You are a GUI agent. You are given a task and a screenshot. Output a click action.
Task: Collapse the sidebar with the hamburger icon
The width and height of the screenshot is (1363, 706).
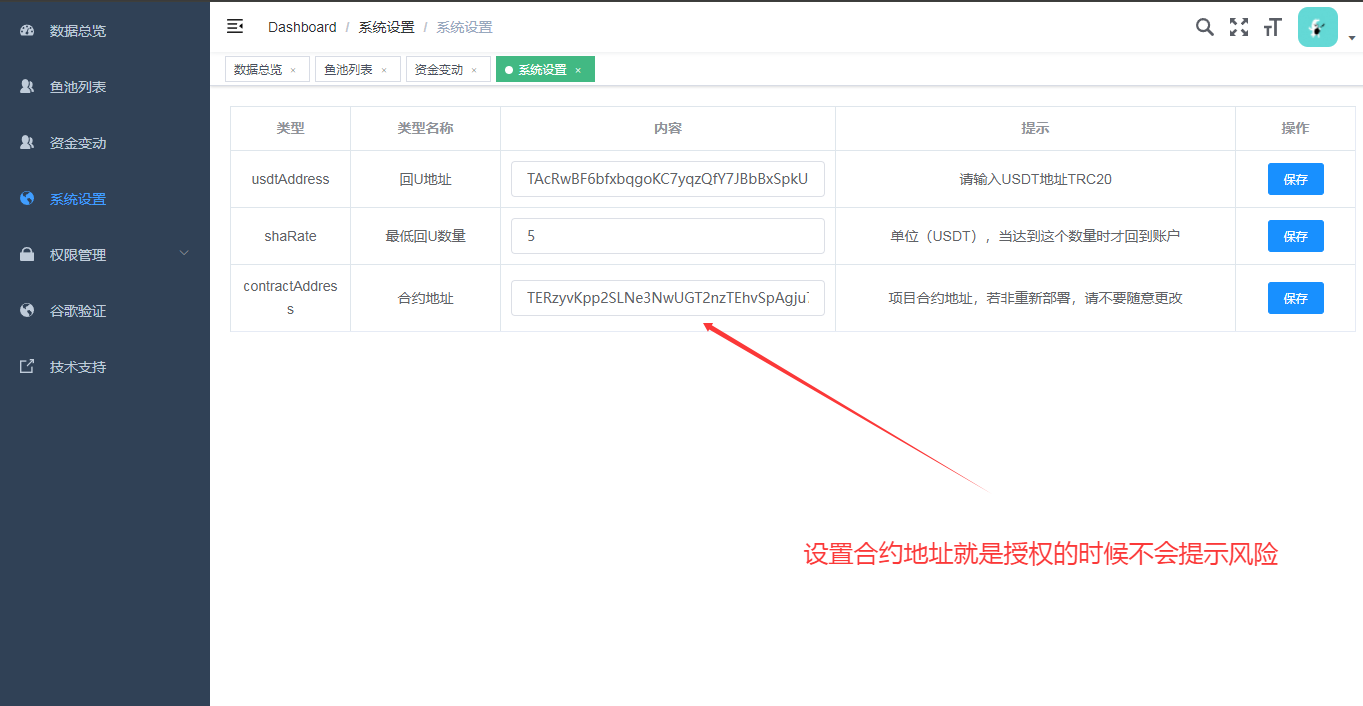pos(234,26)
